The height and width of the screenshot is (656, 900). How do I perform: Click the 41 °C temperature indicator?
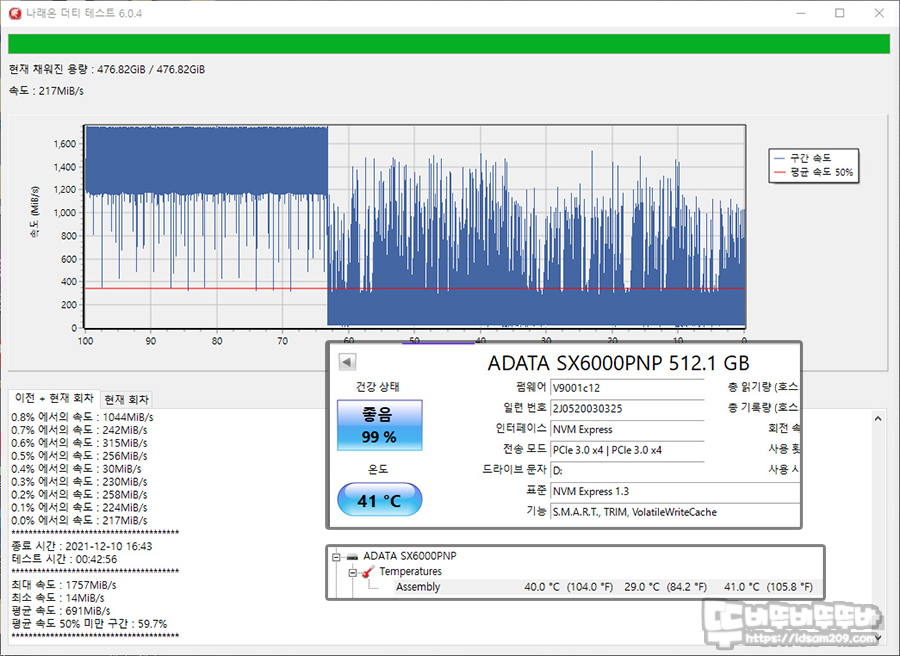(x=379, y=500)
